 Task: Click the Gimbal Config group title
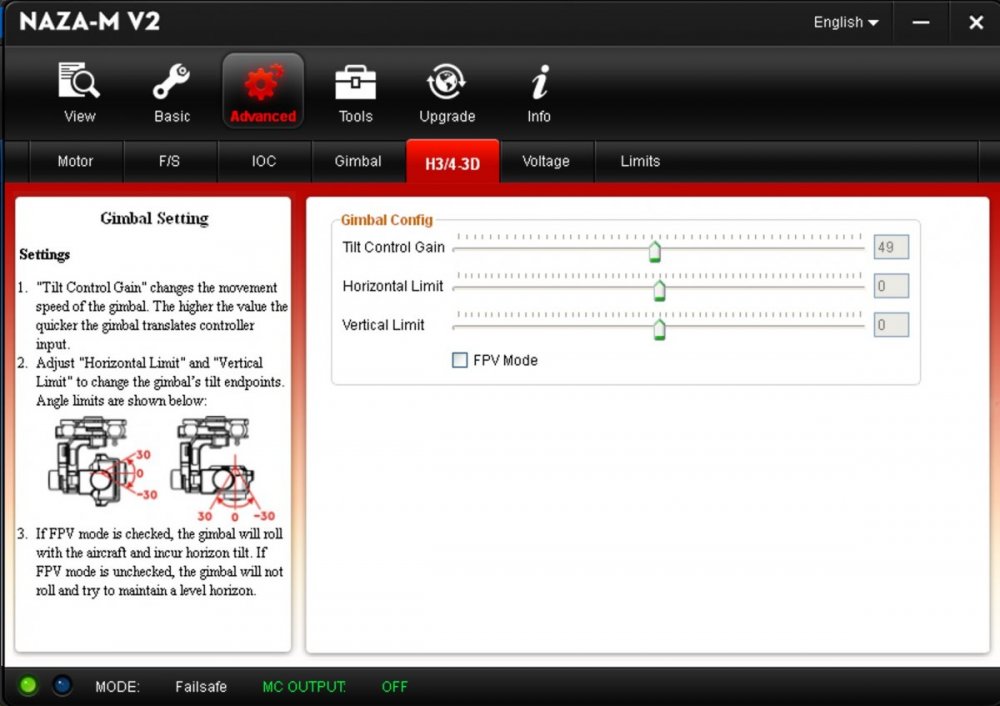386,220
